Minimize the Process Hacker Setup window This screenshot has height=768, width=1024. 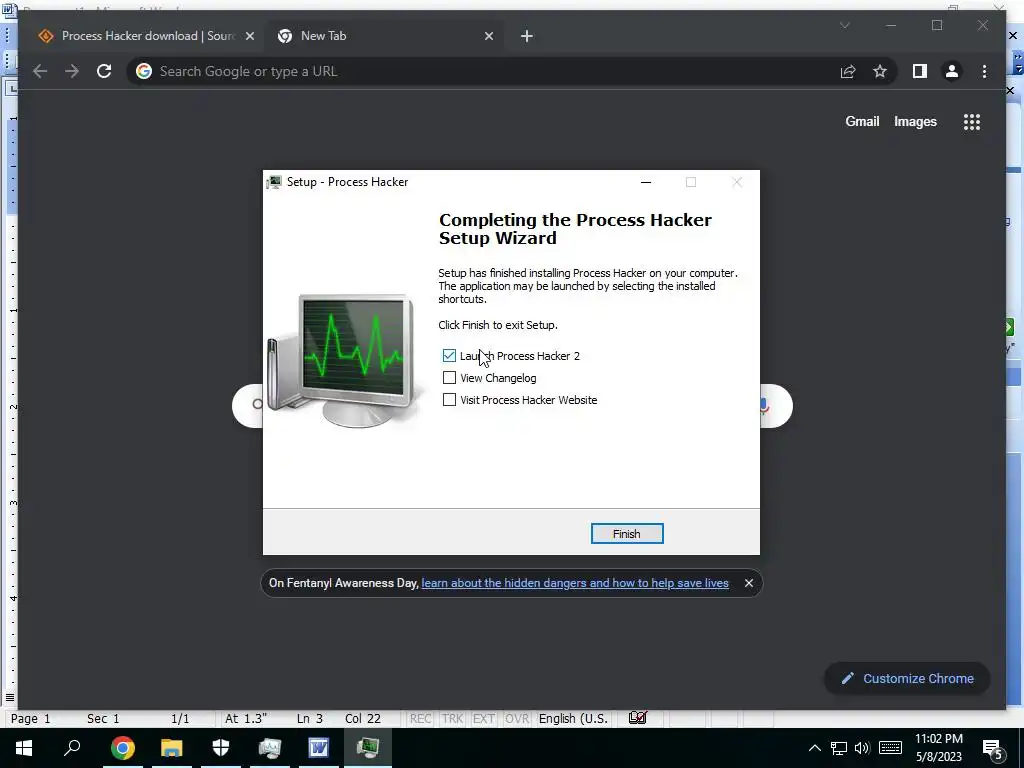click(x=646, y=182)
